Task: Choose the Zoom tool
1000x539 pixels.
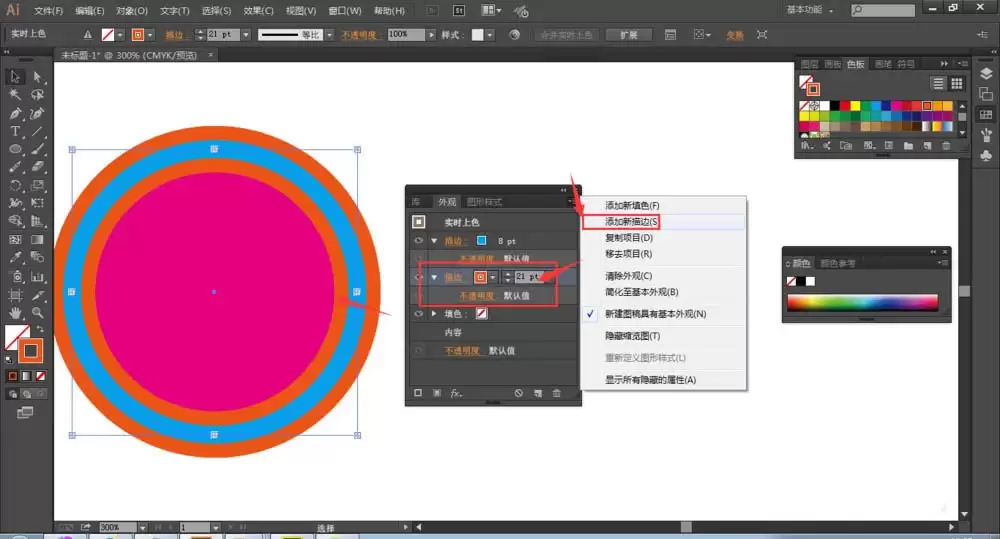Action: click(38, 313)
